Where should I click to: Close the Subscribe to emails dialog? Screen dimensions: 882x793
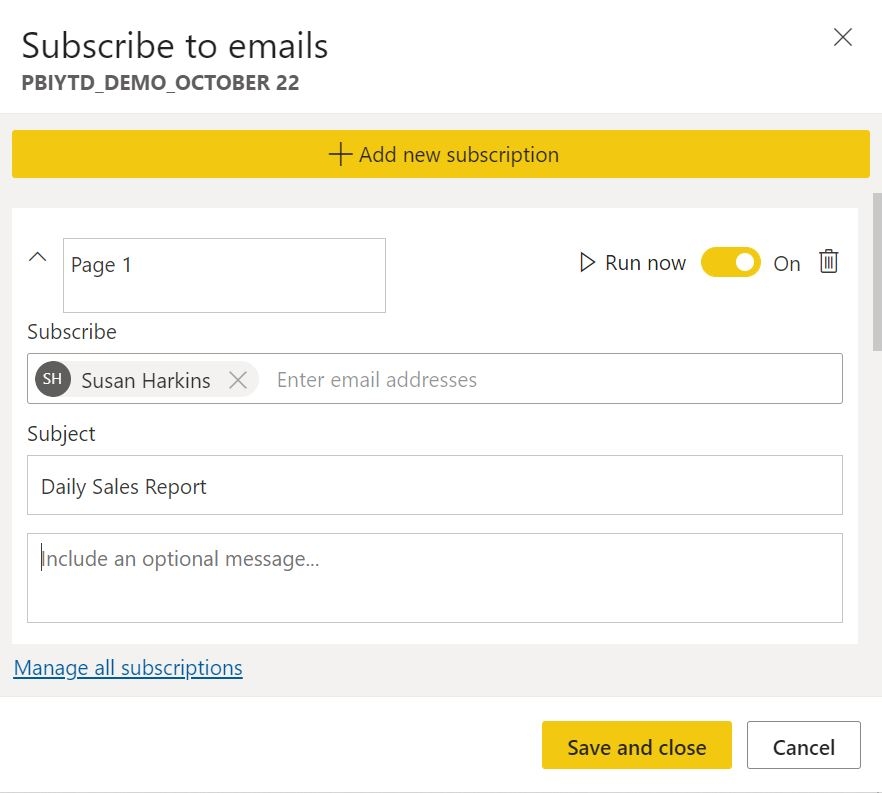842,37
